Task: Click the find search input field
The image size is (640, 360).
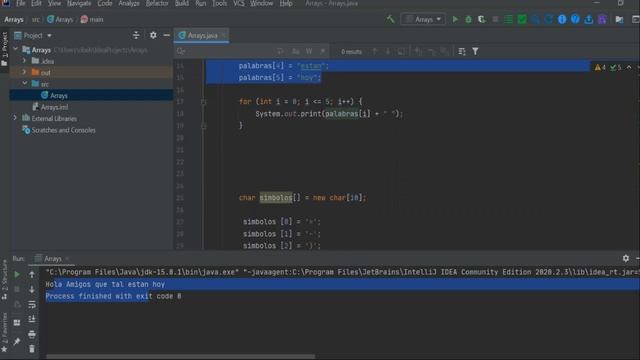Action: [230, 51]
